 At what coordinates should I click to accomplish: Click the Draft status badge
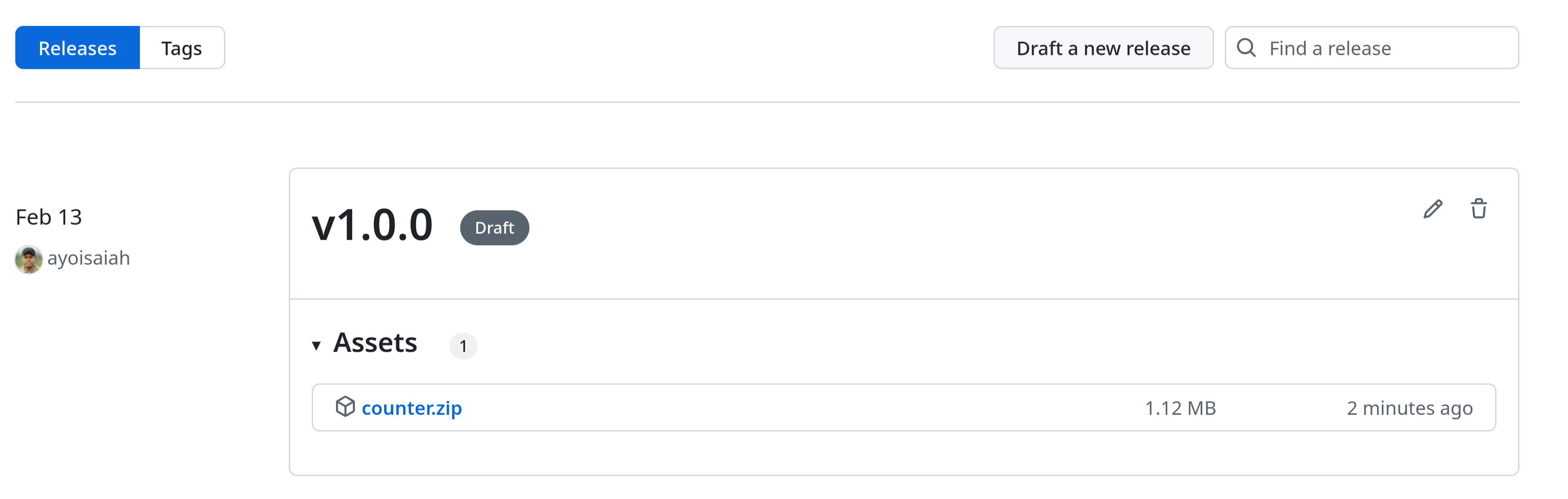[x=494, y=227]
